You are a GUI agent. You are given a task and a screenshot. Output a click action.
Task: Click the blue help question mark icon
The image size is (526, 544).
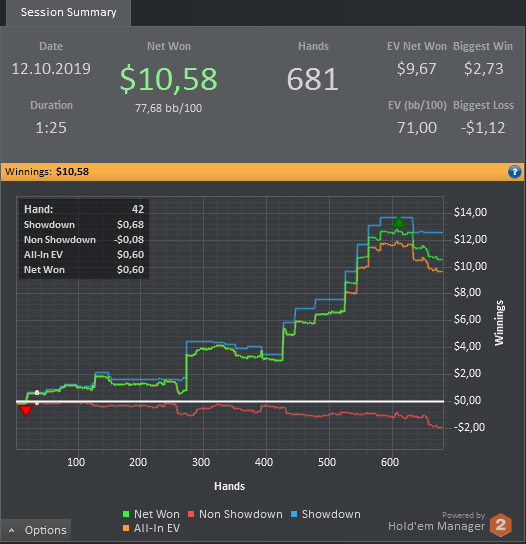(x=515, y=172)
